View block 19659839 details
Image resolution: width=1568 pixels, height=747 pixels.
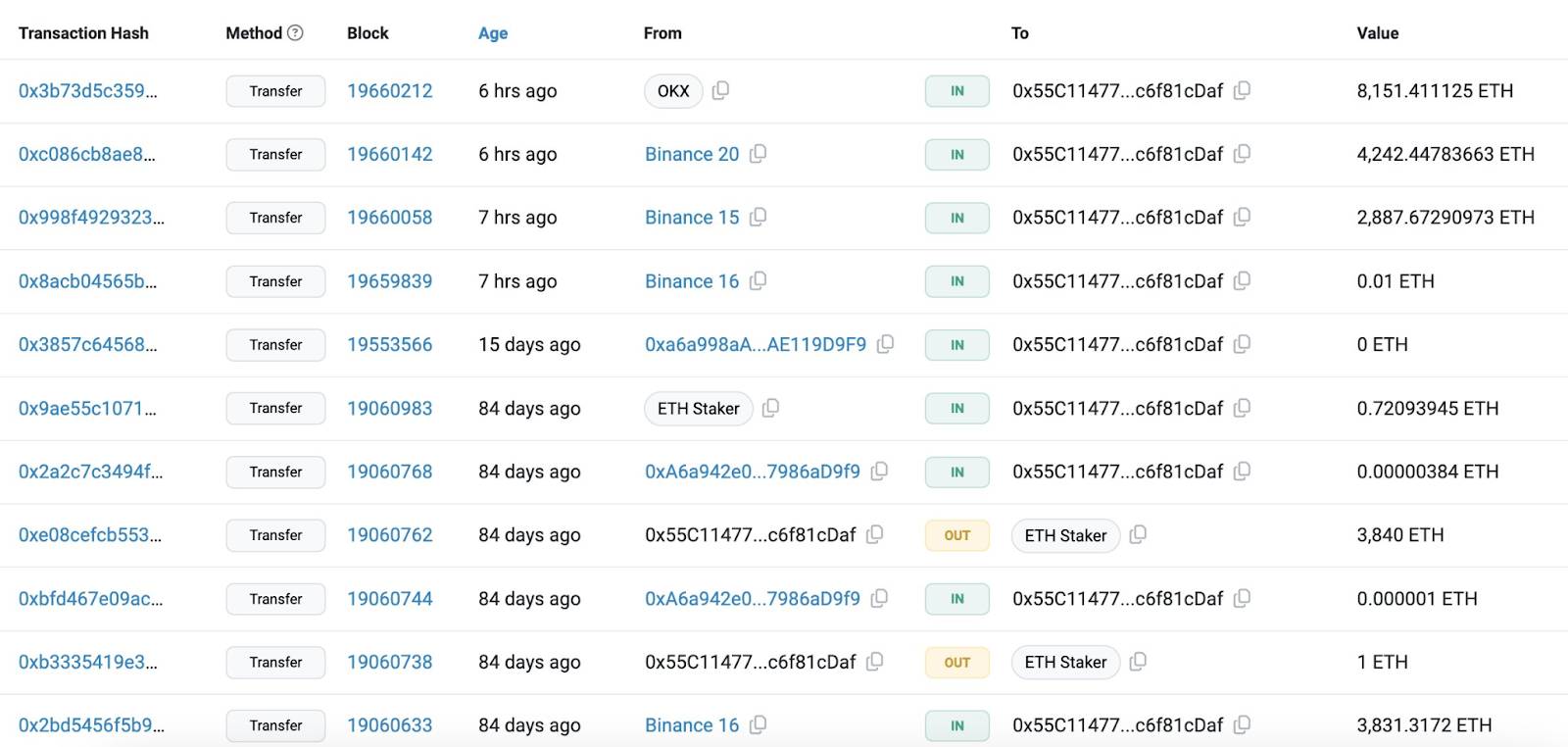pyautogui.click(x=390, y=280)
